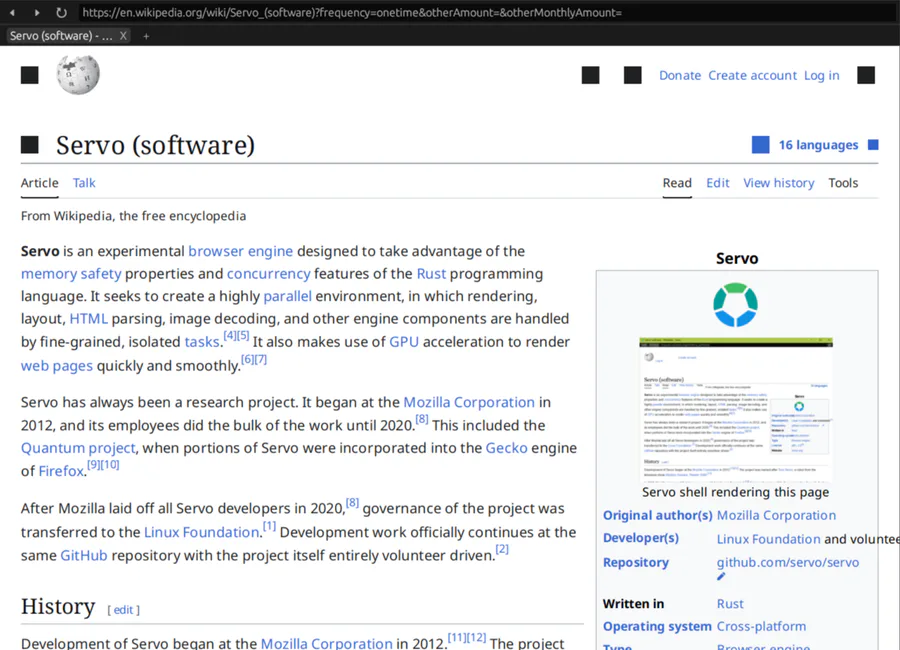The width and height of the screenshot is (900, 650).
Task: Follow the memory safety link
Action: point(71,274)
